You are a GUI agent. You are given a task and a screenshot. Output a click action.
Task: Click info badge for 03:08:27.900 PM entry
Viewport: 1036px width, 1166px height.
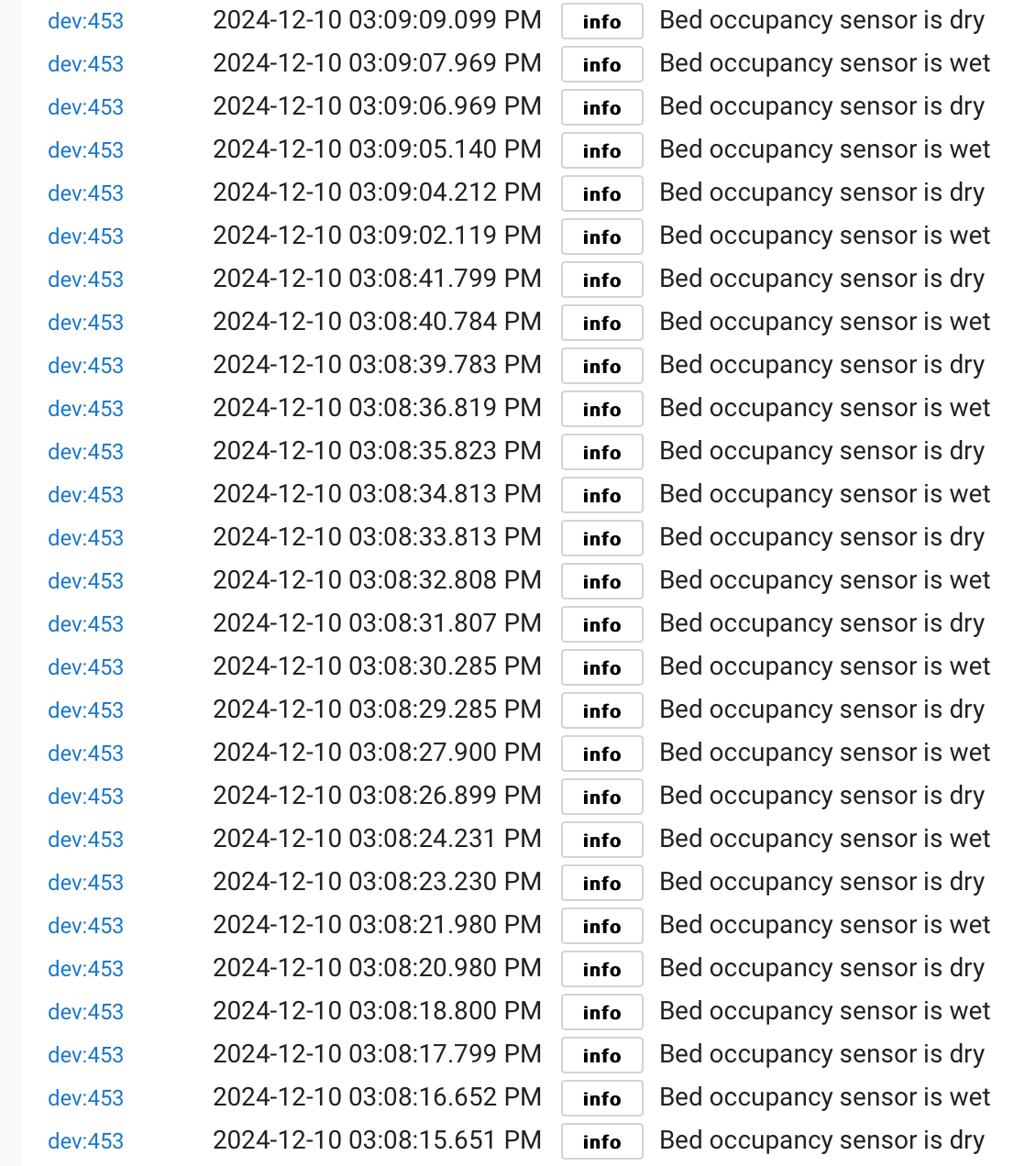coord(601,754)
